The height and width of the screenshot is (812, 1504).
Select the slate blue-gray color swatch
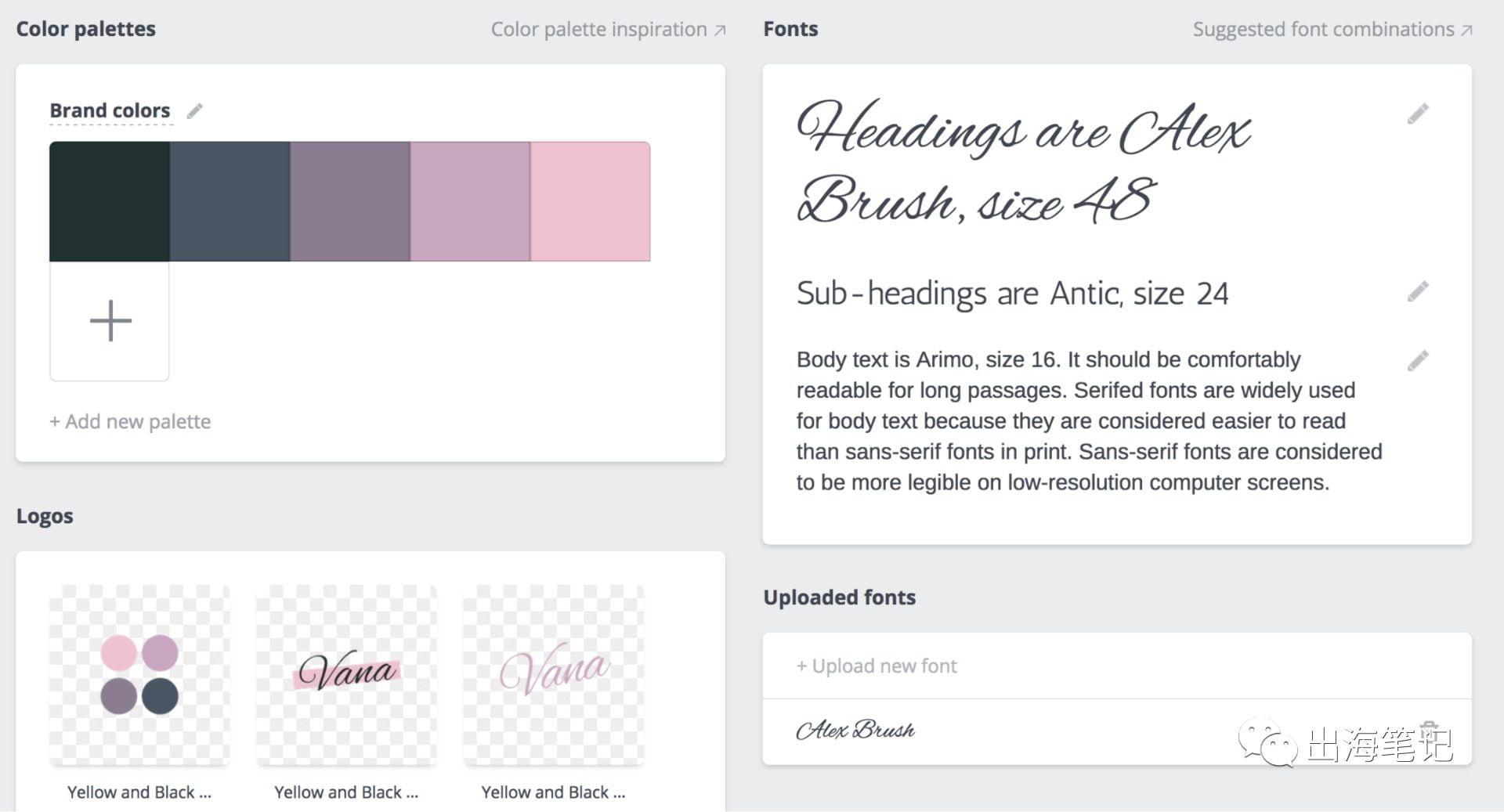pos(230,201)
